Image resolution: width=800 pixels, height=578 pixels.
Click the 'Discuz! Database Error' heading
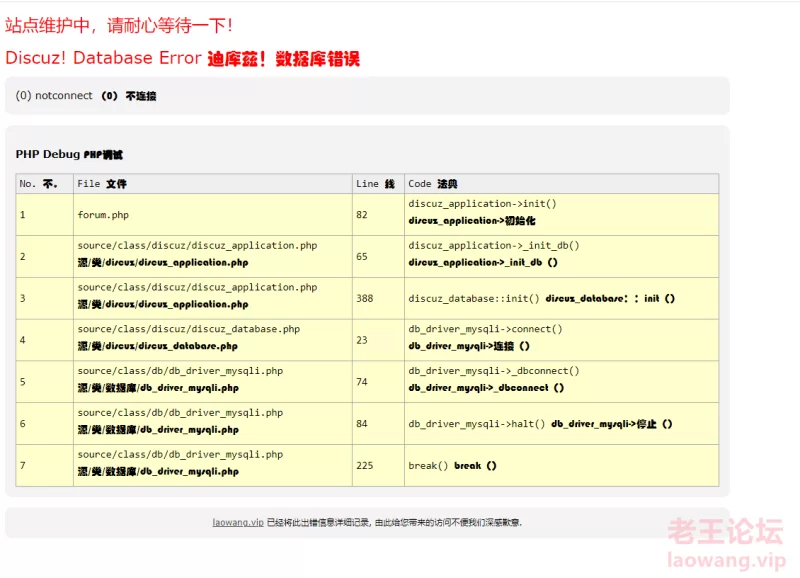103,58
